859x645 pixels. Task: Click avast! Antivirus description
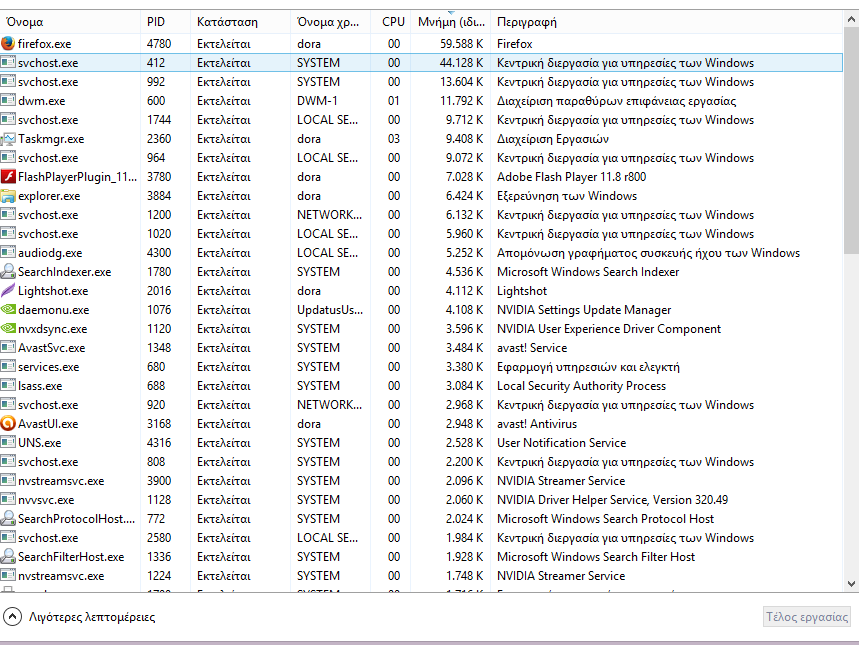537,424
